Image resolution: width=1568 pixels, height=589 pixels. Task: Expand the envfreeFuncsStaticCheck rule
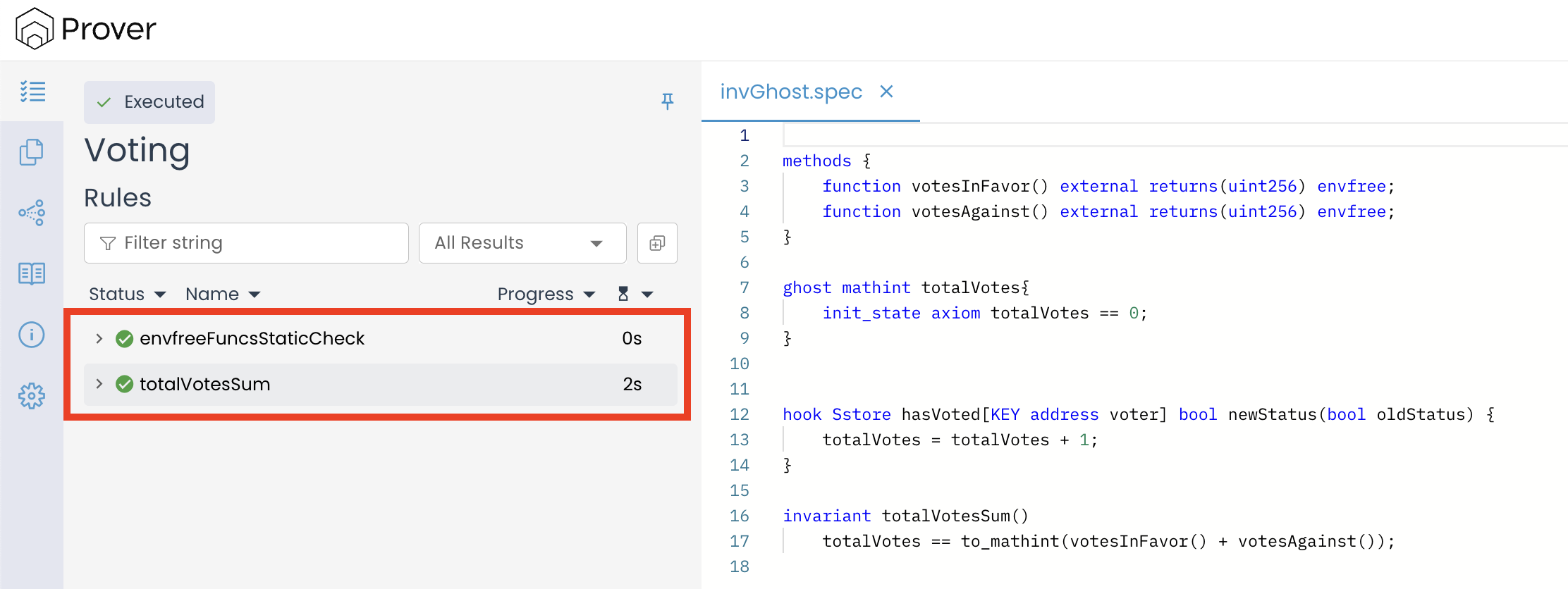pos(99,339)
